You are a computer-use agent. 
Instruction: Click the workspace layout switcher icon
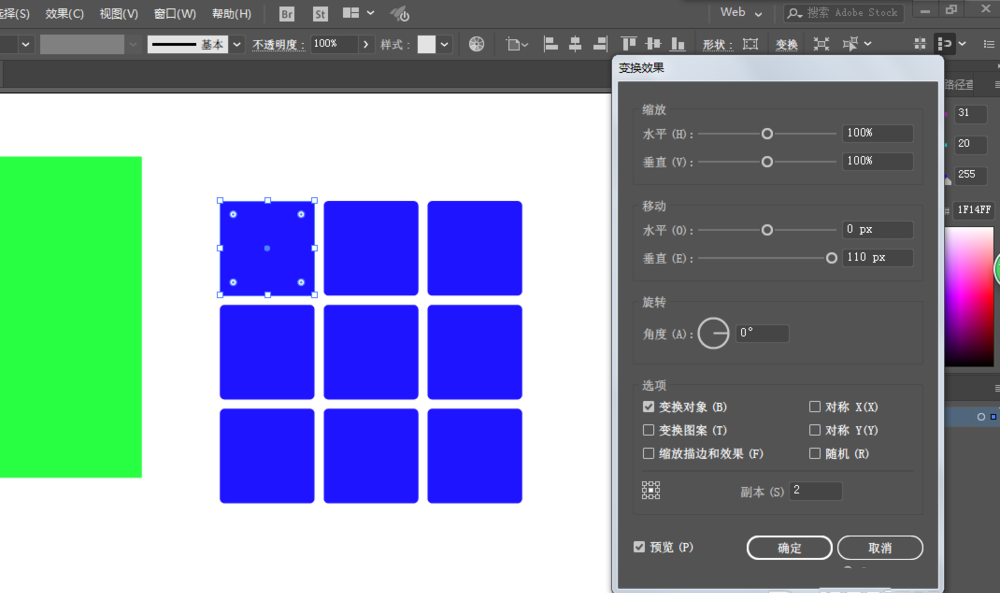click(x=352, y=13)
